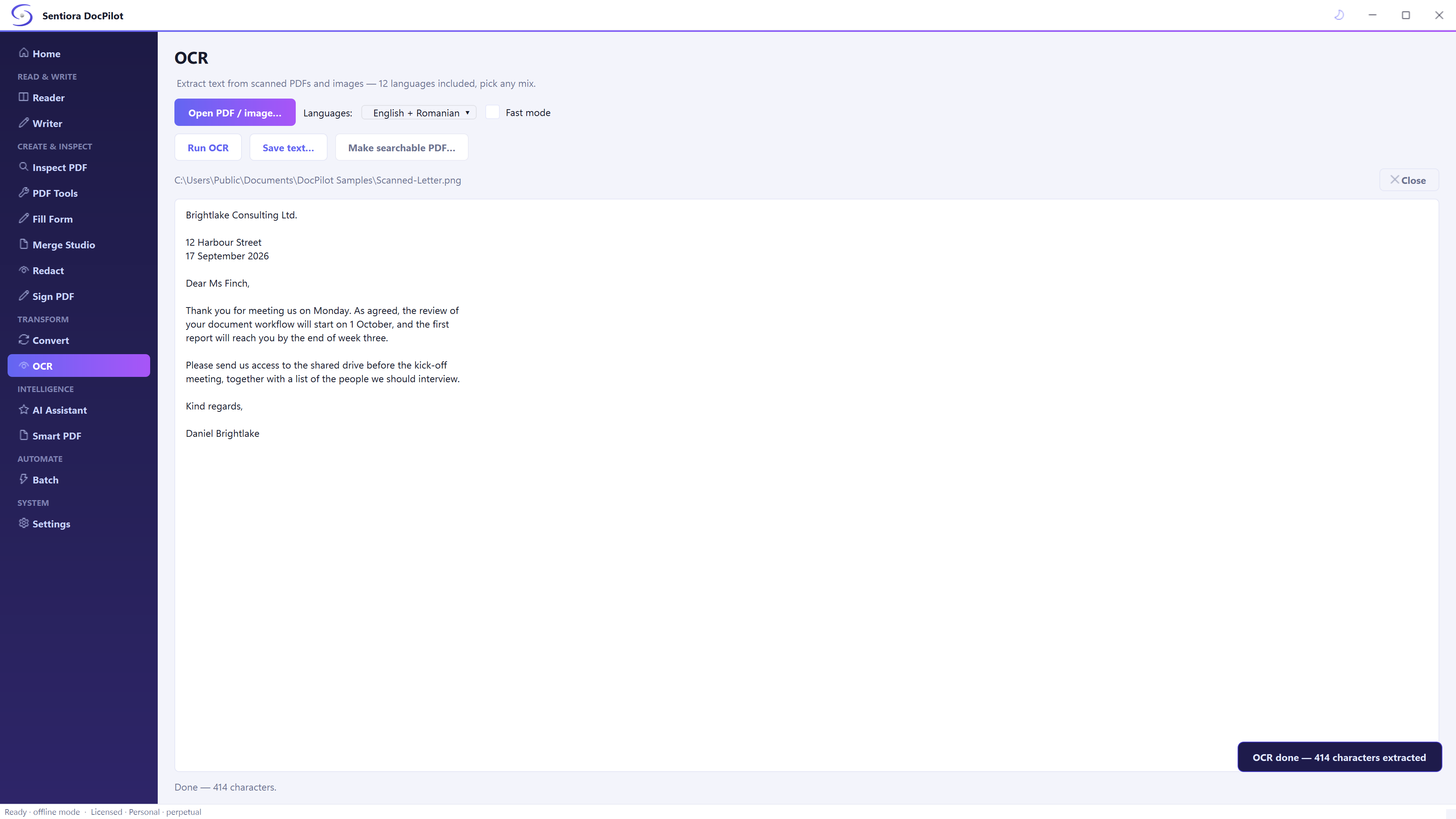This screenshot has height=819, width=1456.
Task: Open the PDF Tools wrench icon
Action: (23, 192)
